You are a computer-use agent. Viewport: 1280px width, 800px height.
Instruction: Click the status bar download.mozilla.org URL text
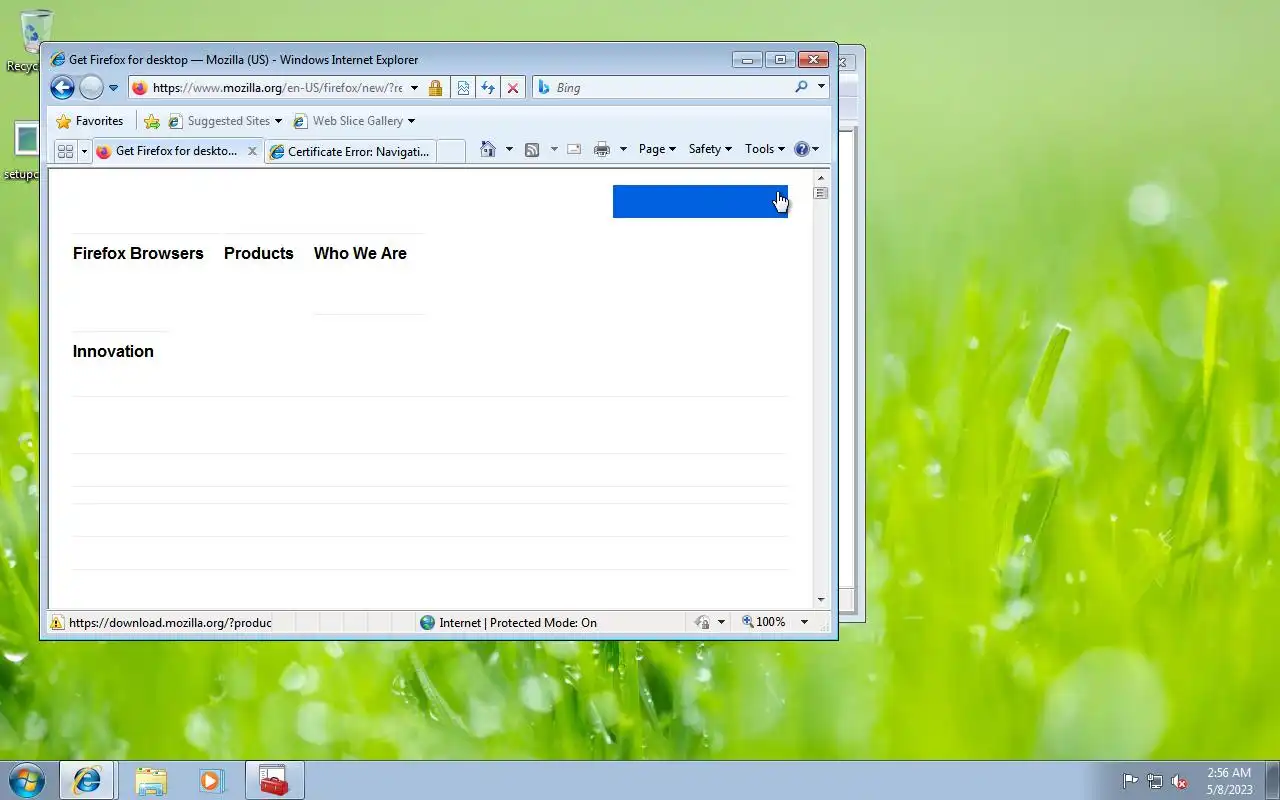coord(170,622)
